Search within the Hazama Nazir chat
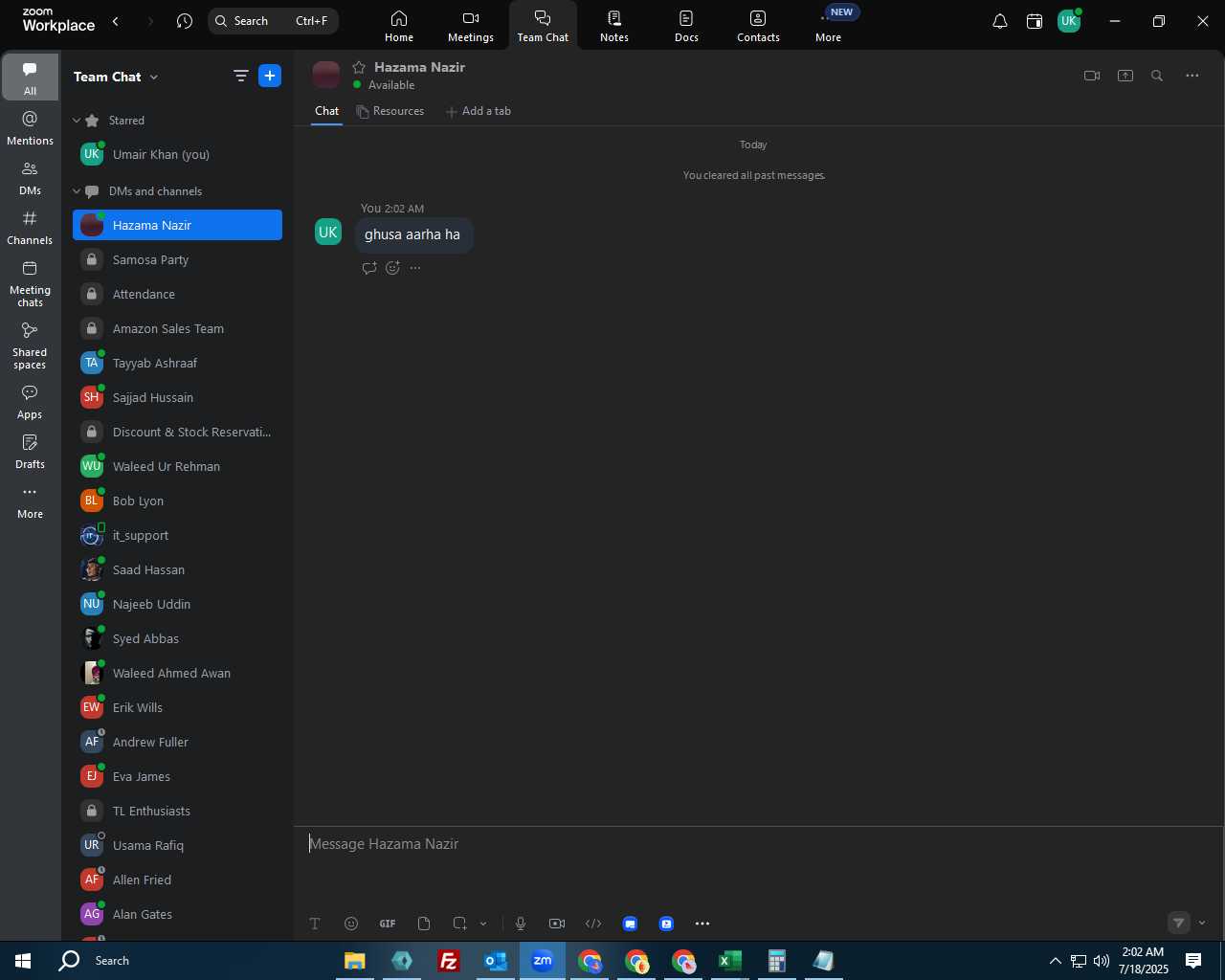The width and height of the screenshot is (1225, 980). (x=1157, y=76)
